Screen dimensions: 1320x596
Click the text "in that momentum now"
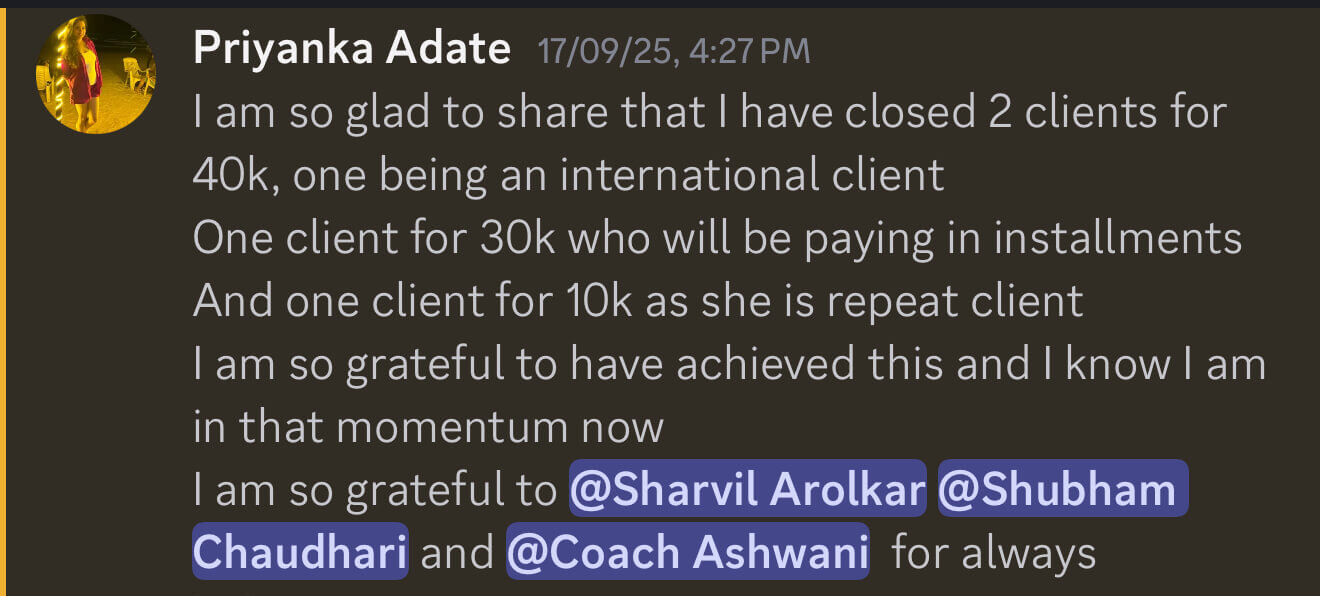428,427
